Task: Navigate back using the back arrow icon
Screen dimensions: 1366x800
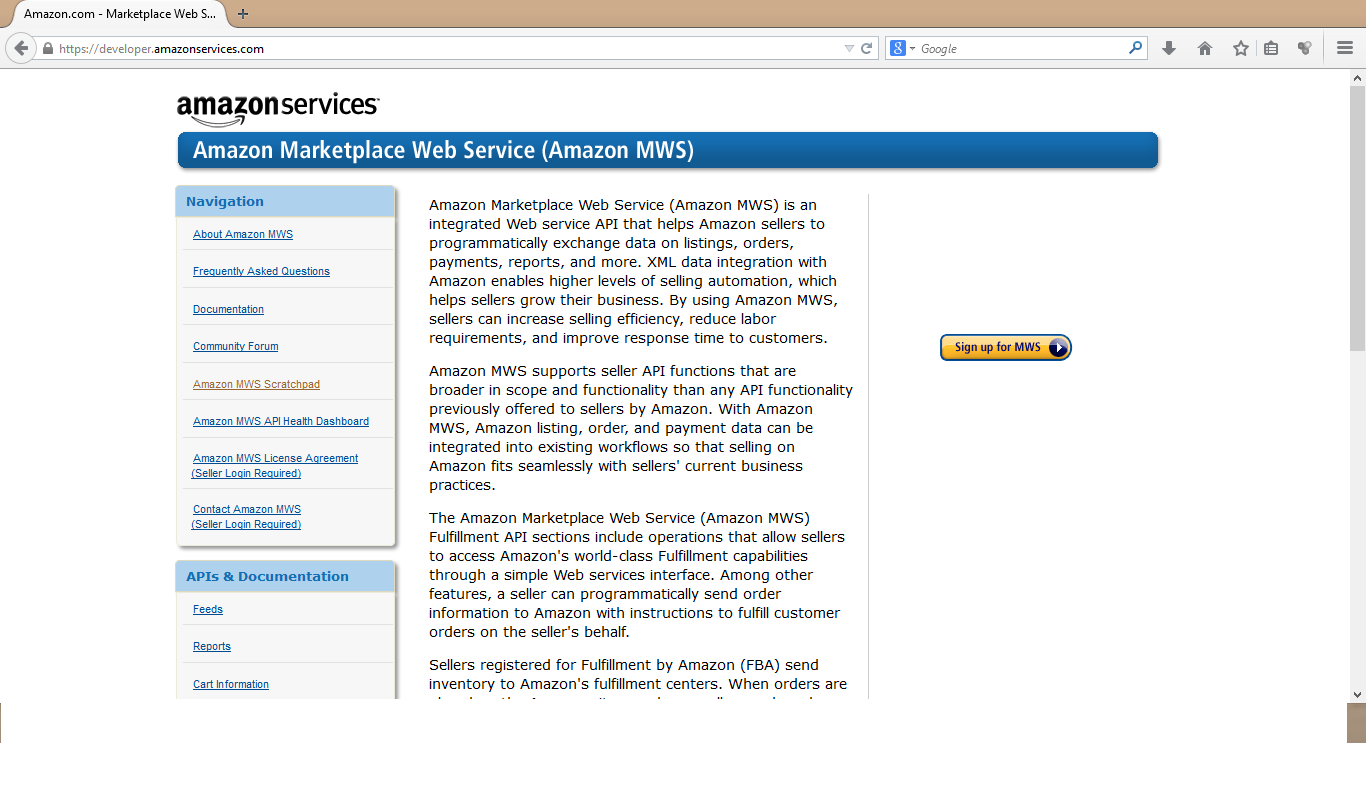Action: point(21,47)
